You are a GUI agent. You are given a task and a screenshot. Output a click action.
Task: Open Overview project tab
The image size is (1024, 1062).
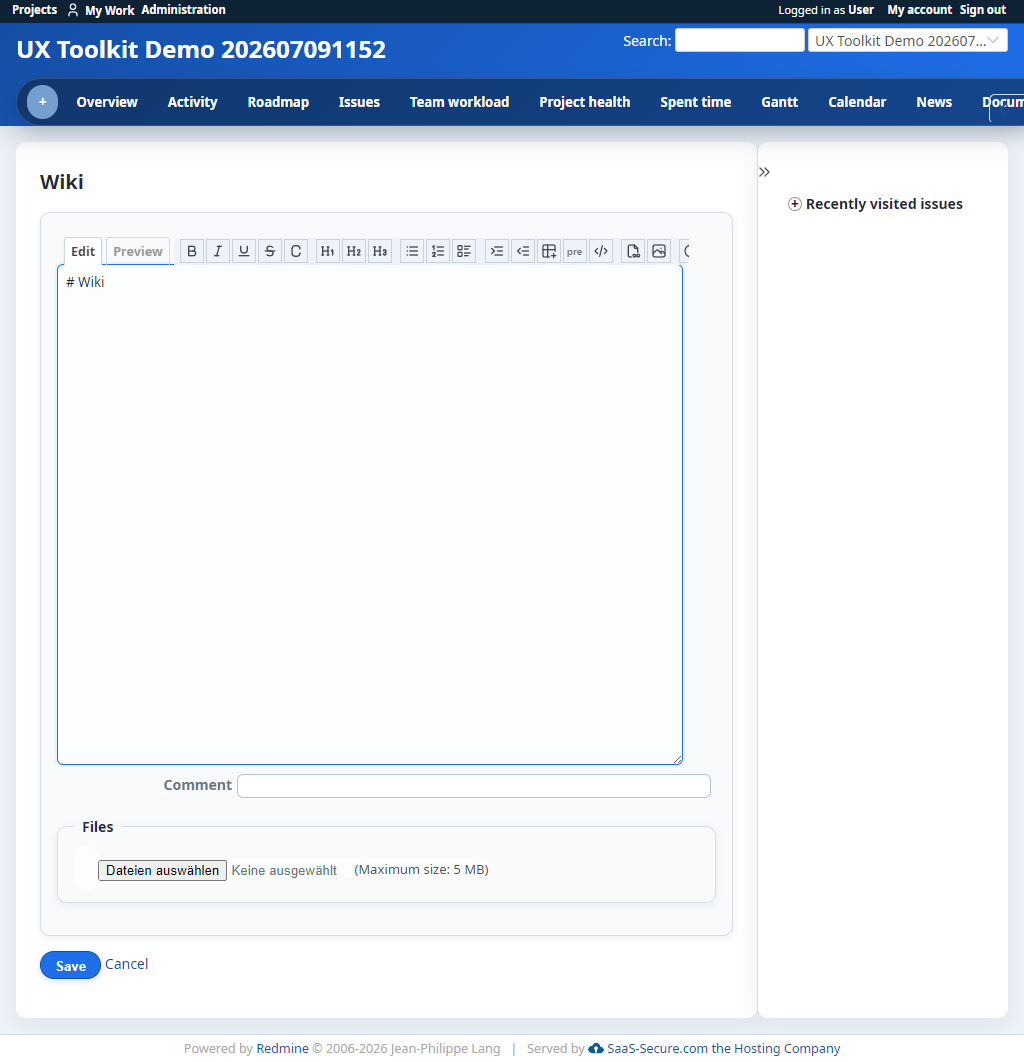point(107,102)
